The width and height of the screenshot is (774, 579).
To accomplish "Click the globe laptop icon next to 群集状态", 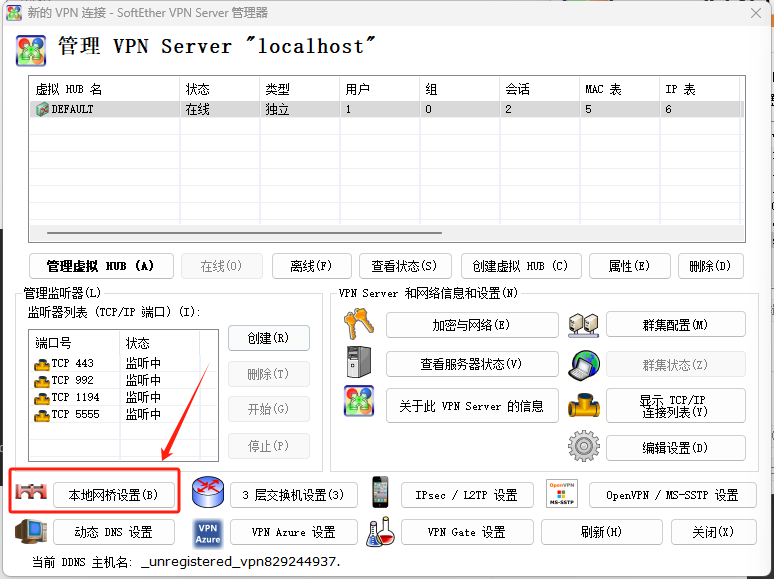I will [x=584, y=365].
